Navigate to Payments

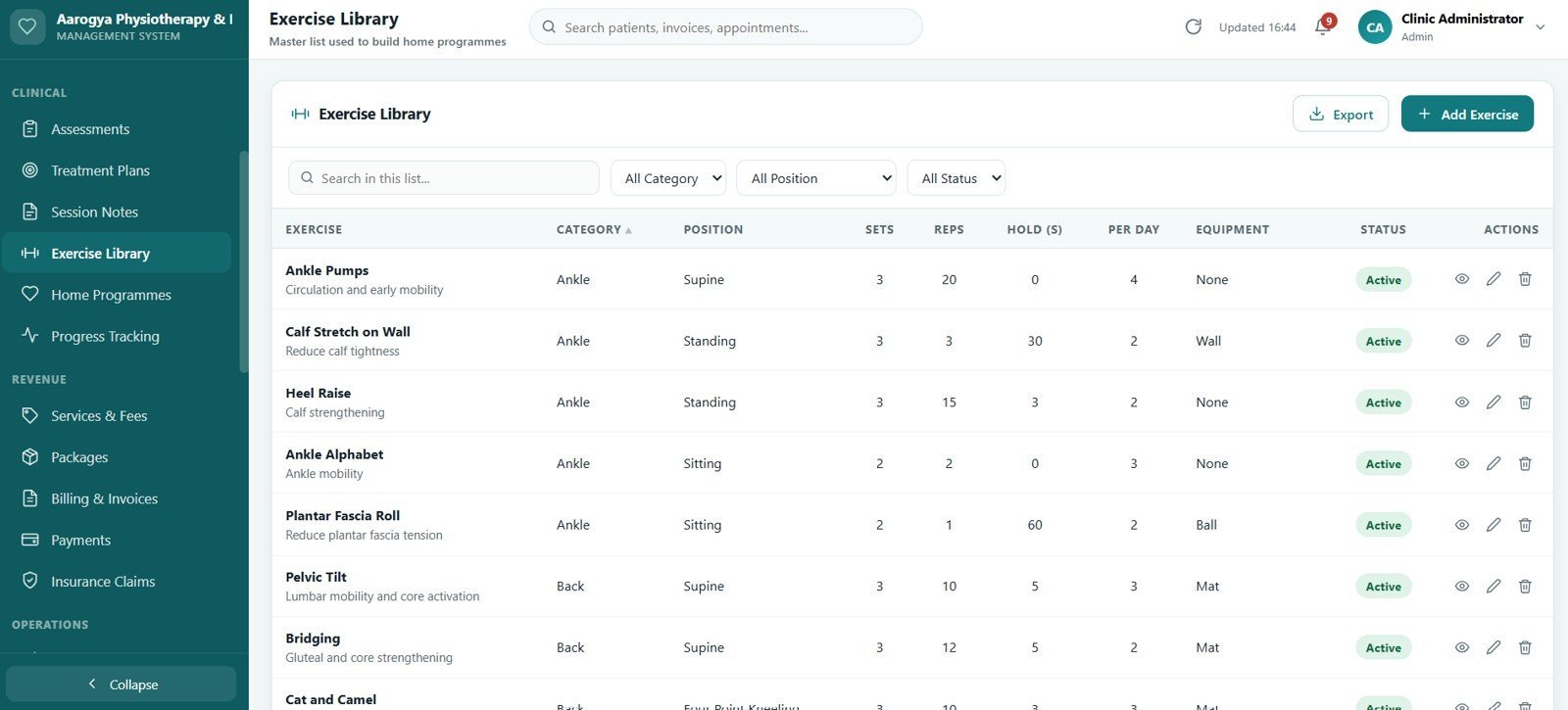(x=117, y=540)
